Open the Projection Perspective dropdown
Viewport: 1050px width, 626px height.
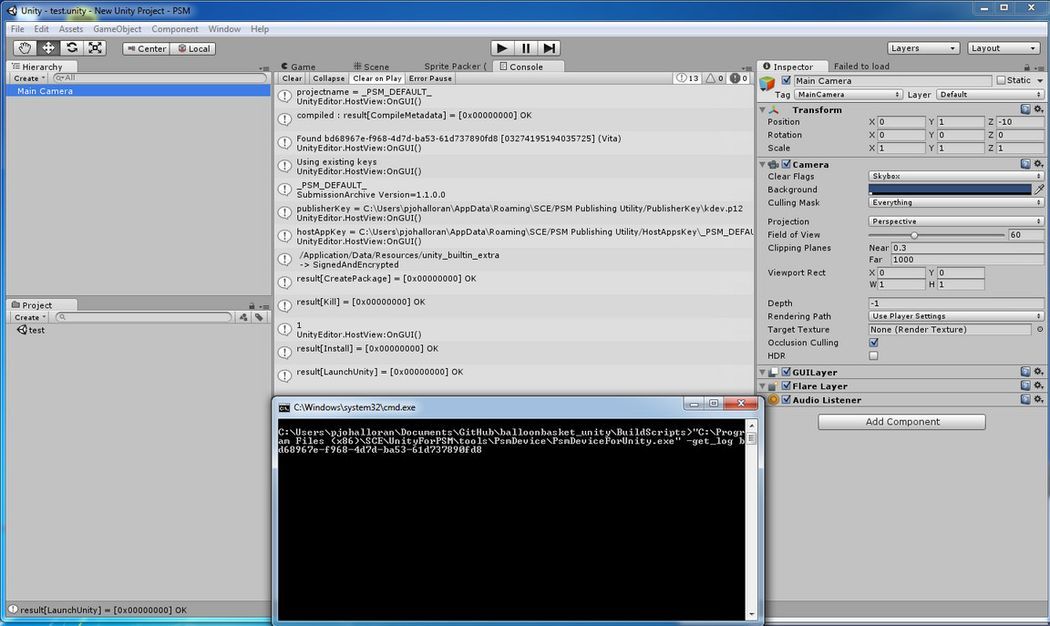coord(955,221)
